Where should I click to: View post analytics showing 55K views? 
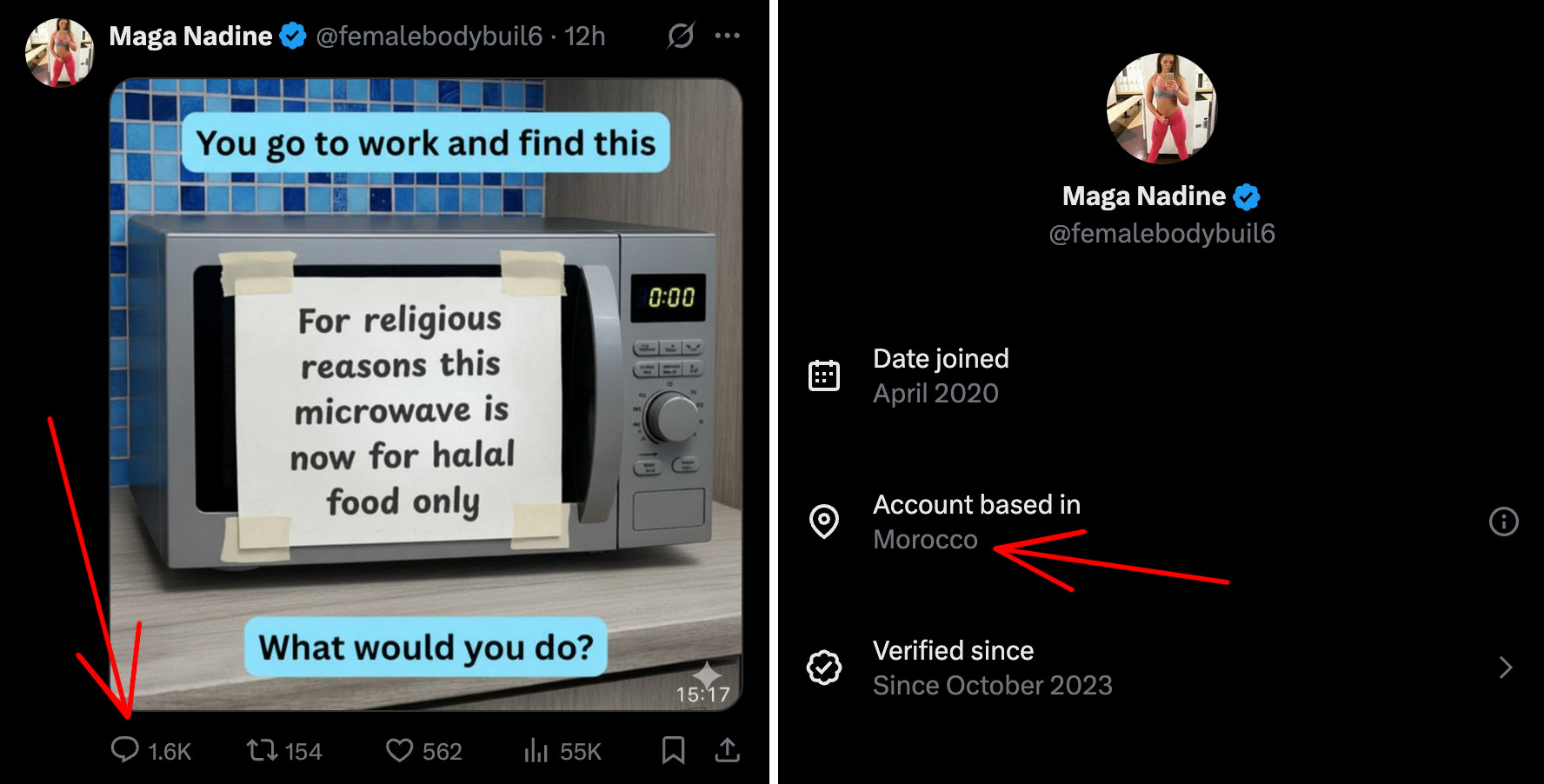click(x=536, y=750)
